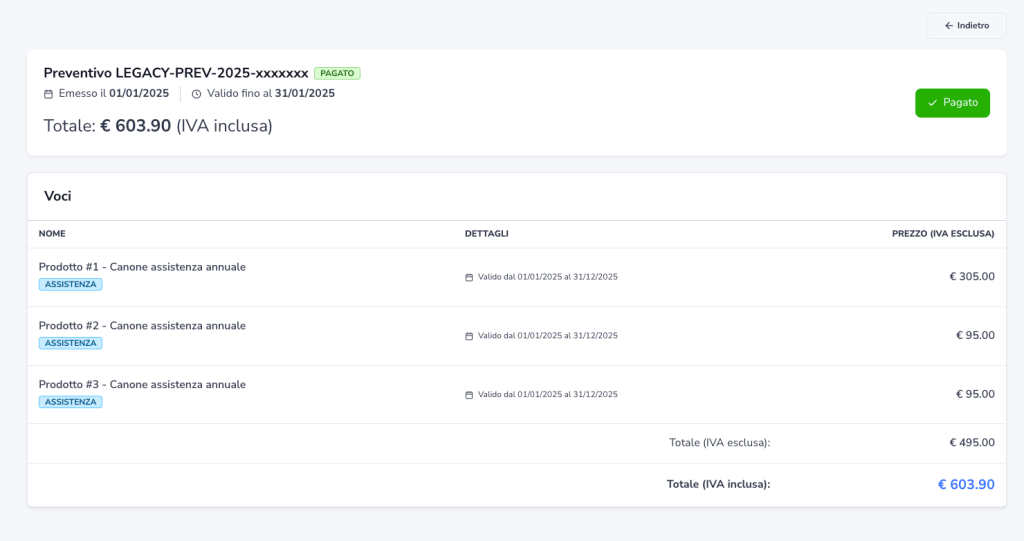Click the left arrow icon in Indietro

tap(949, 26)
